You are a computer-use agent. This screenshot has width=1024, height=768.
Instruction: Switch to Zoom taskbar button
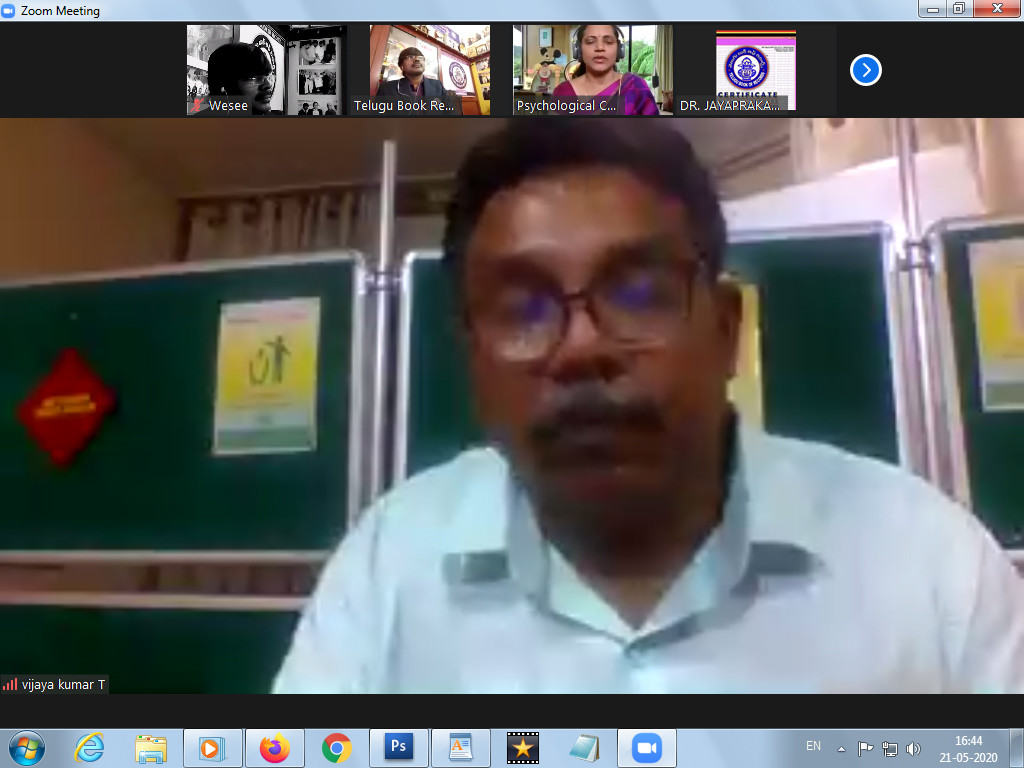click(x=646, y=747)
